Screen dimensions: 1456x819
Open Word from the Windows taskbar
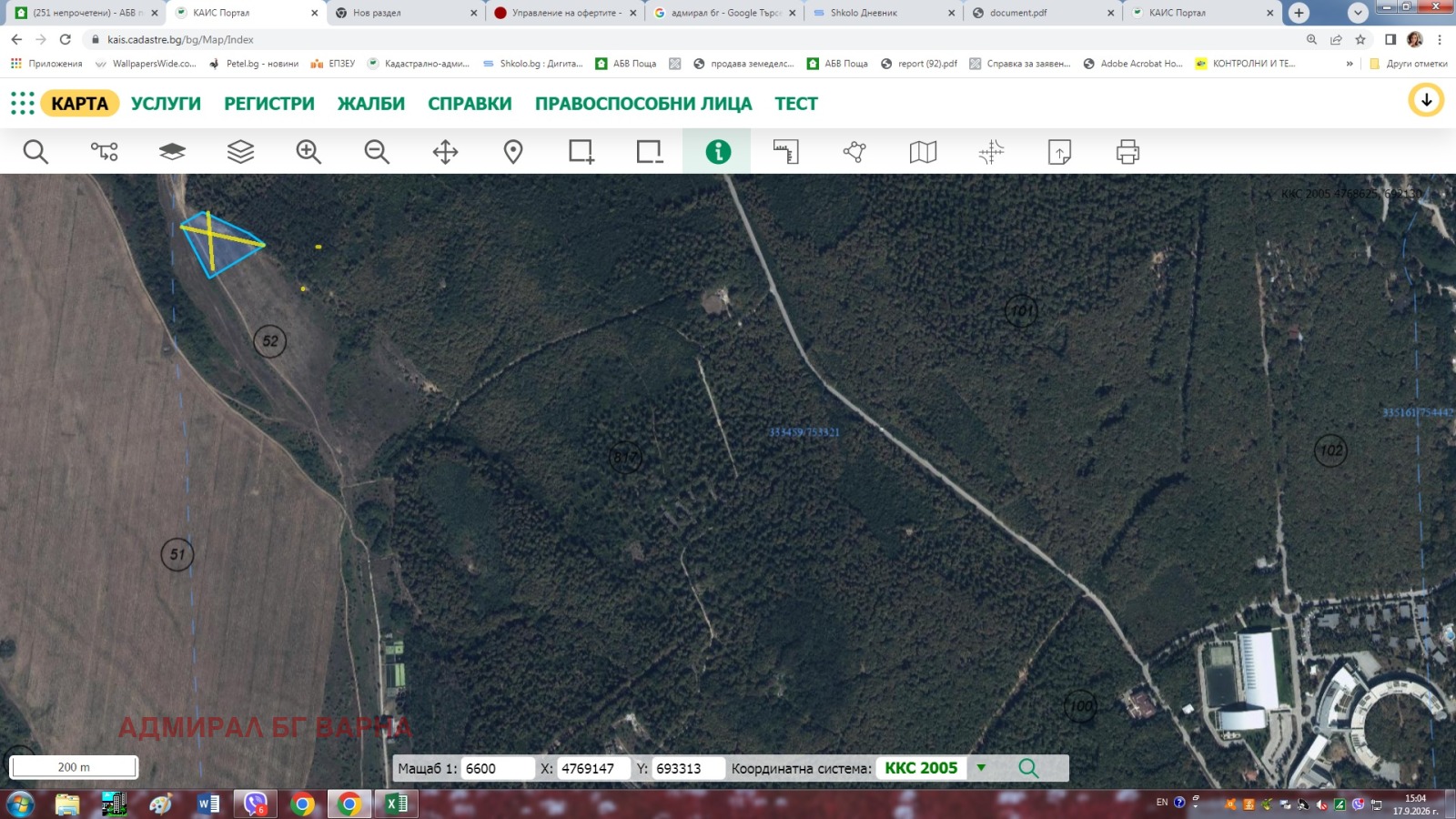[x=208, y=804]
